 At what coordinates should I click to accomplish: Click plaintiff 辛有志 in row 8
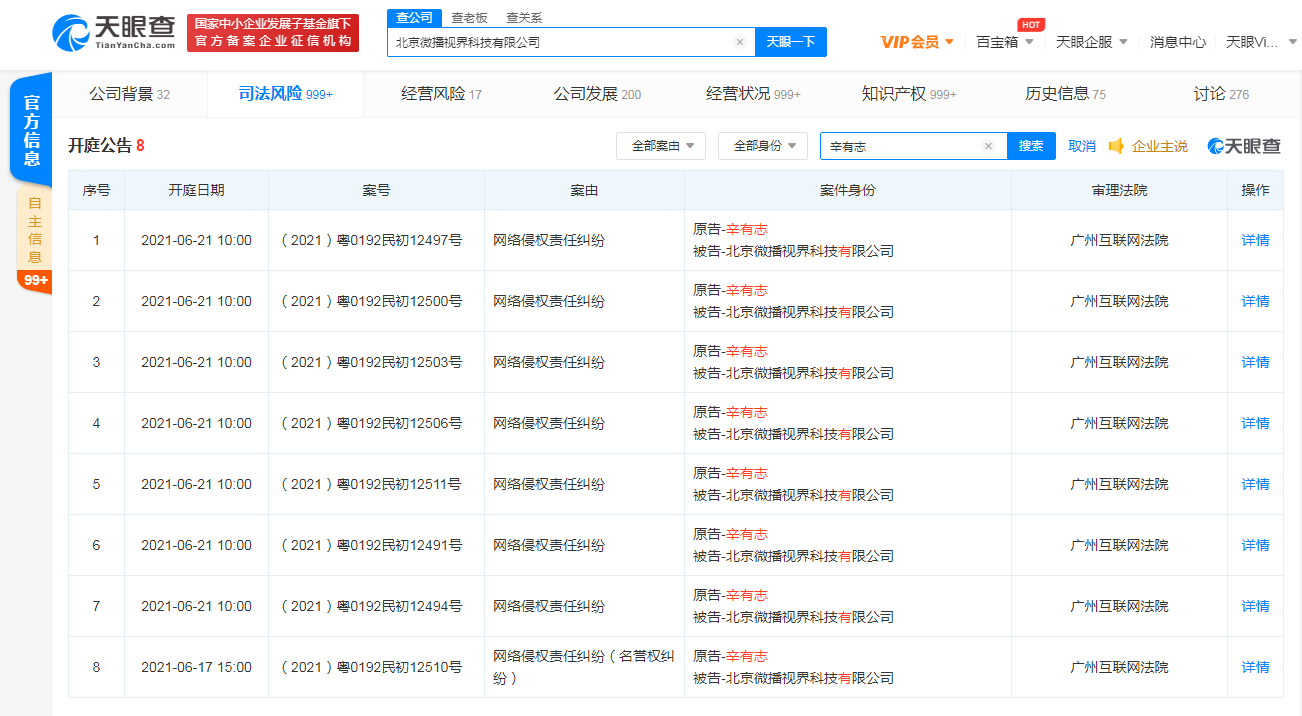[747, 656]
